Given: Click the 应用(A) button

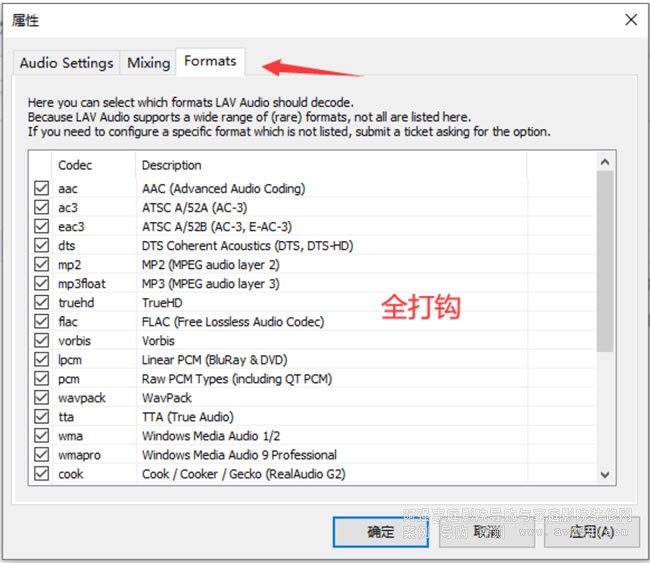Looking at the screenshot, I should (x=591, y=532).
